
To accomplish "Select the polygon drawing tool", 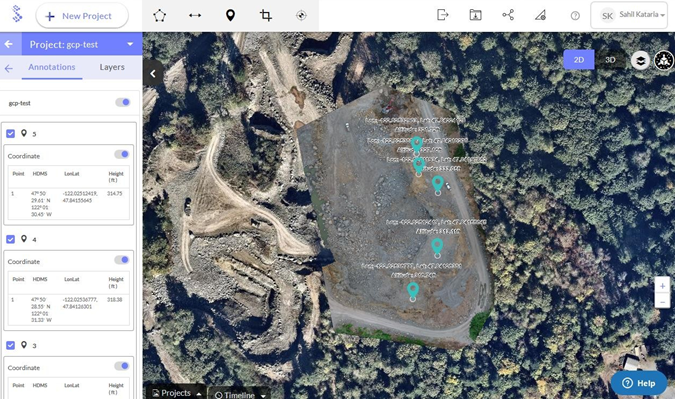I will (x=160, y=16).
